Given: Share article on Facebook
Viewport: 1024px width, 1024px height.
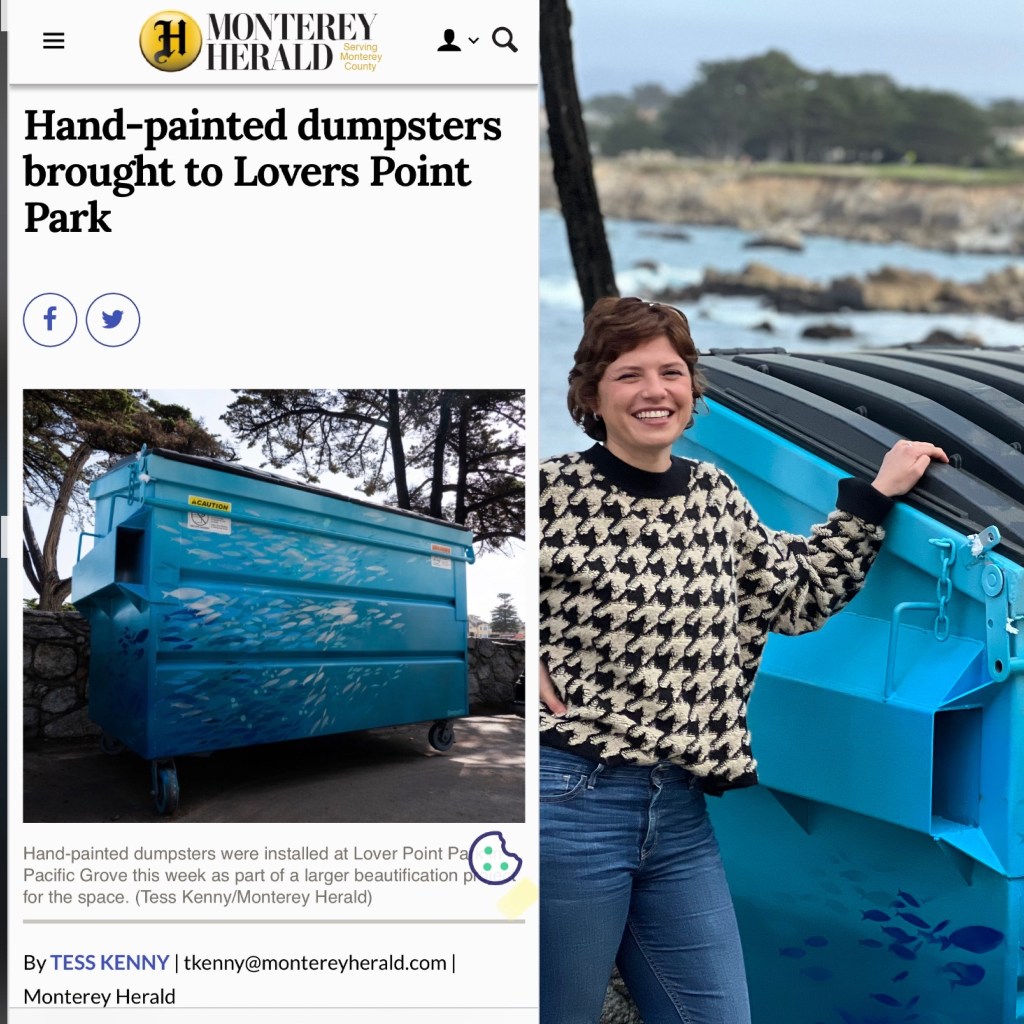Looking at the screenshot, I should [x=50, y=319].
